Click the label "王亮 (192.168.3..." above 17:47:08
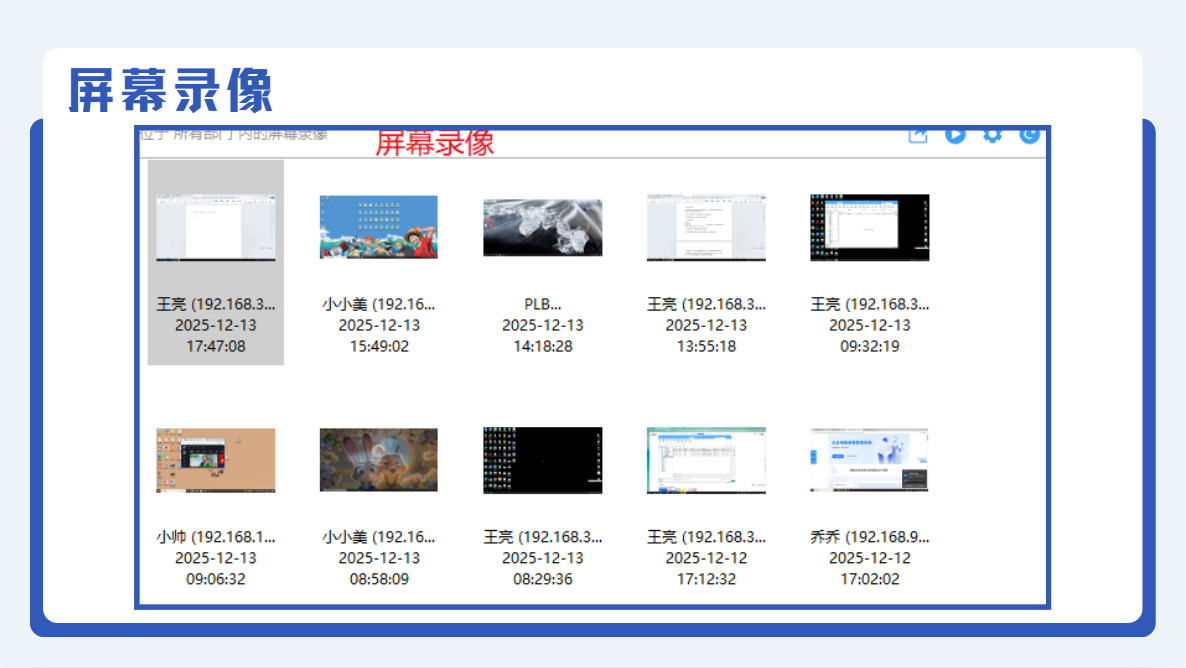Image resolution: width=1186 pixels, height=668 pixels. [x=216, y=304]
